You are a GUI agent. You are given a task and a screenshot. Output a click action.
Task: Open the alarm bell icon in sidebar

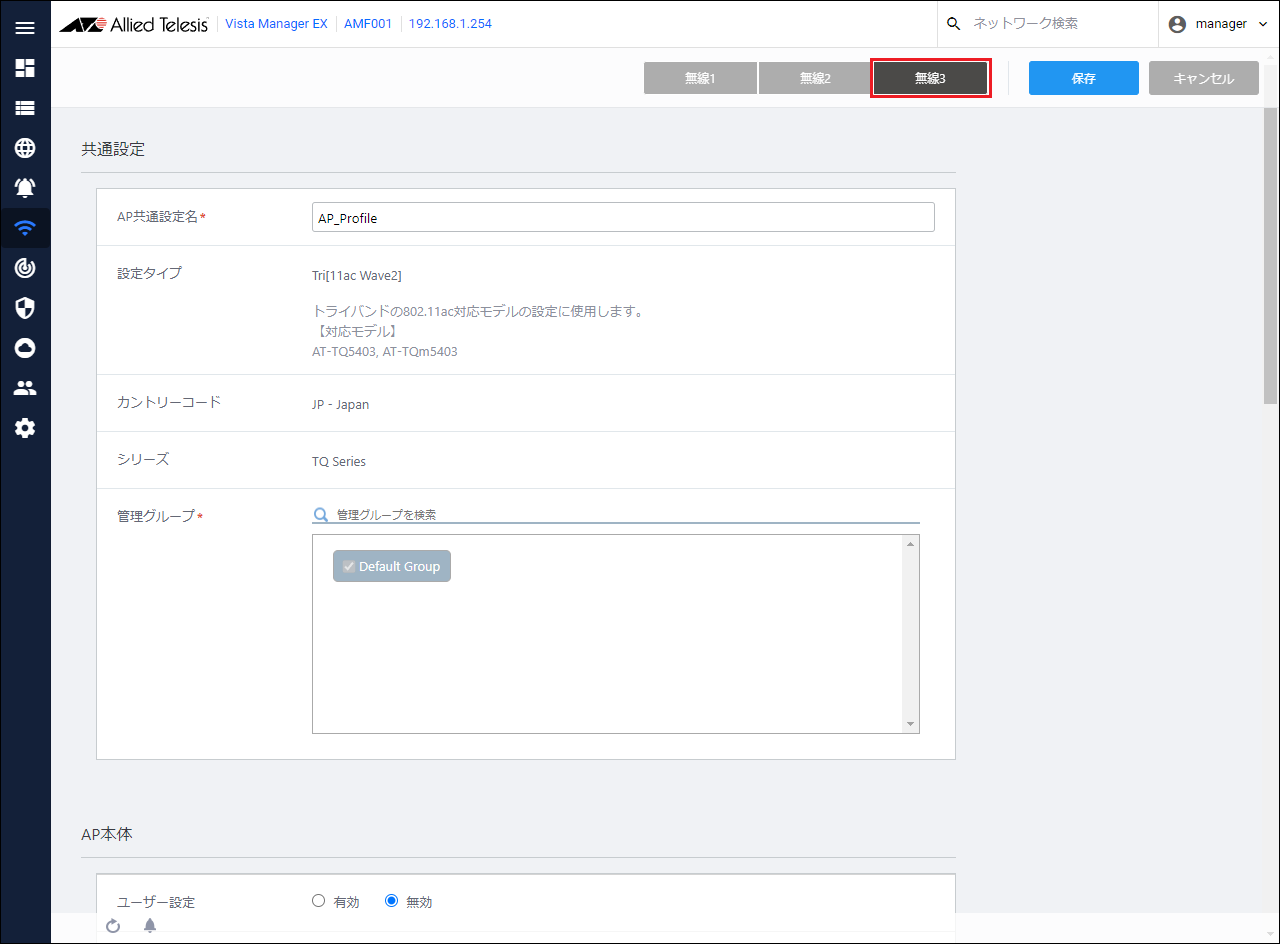(x=25, y=188)
